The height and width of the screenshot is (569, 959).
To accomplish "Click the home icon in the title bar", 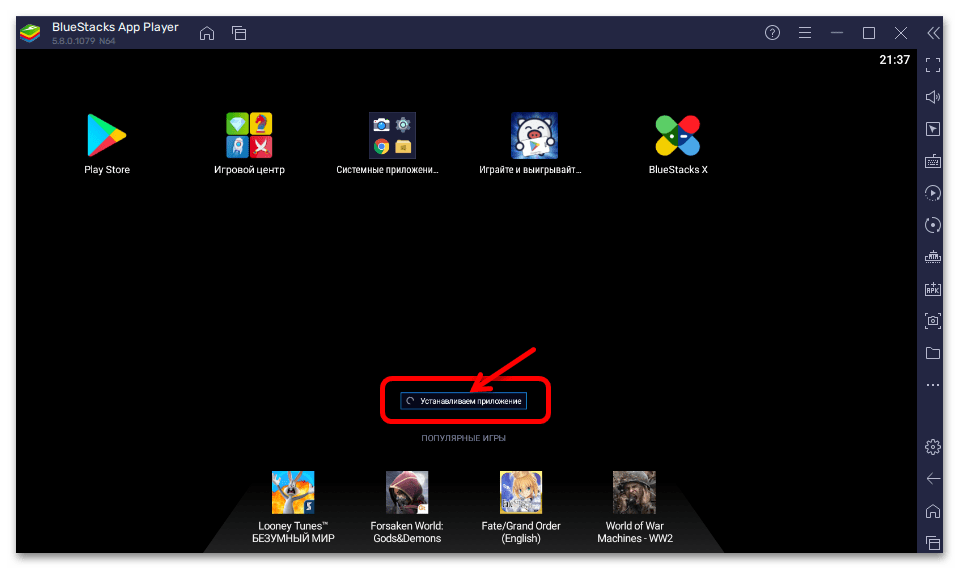I will coord(207,33).
